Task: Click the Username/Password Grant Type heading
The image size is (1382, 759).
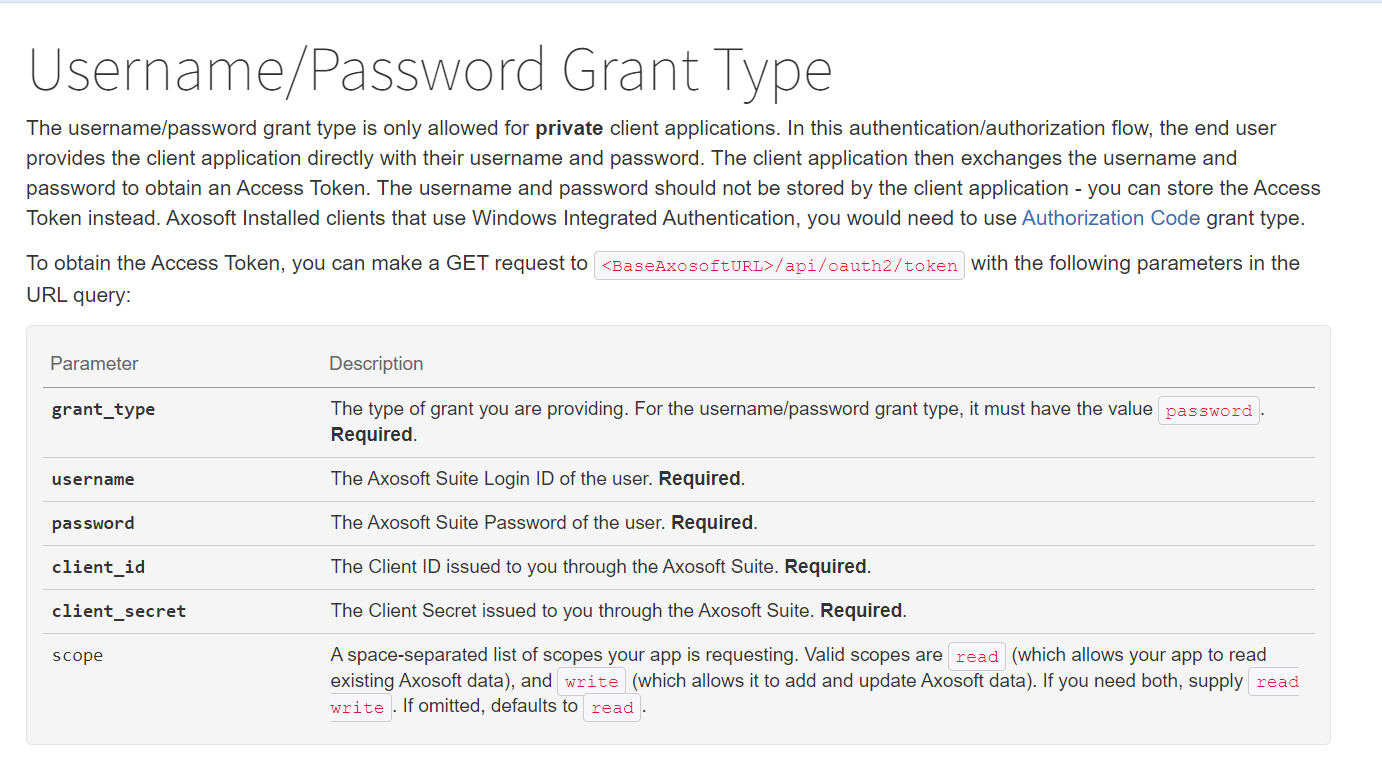Action: tap(430, 70)
